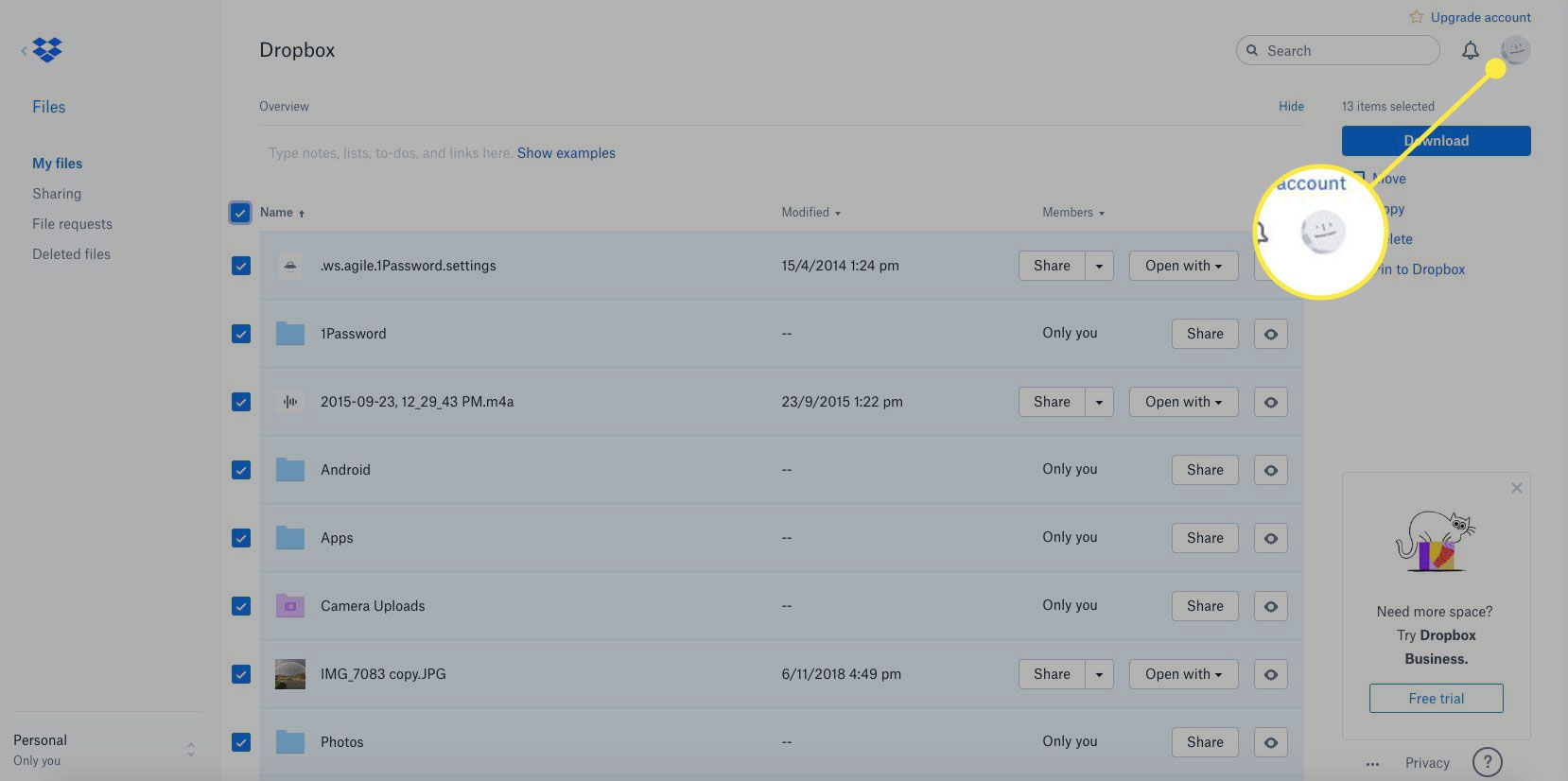
Task: Expand Share arrow for the m4a file
Action: 1099,402
